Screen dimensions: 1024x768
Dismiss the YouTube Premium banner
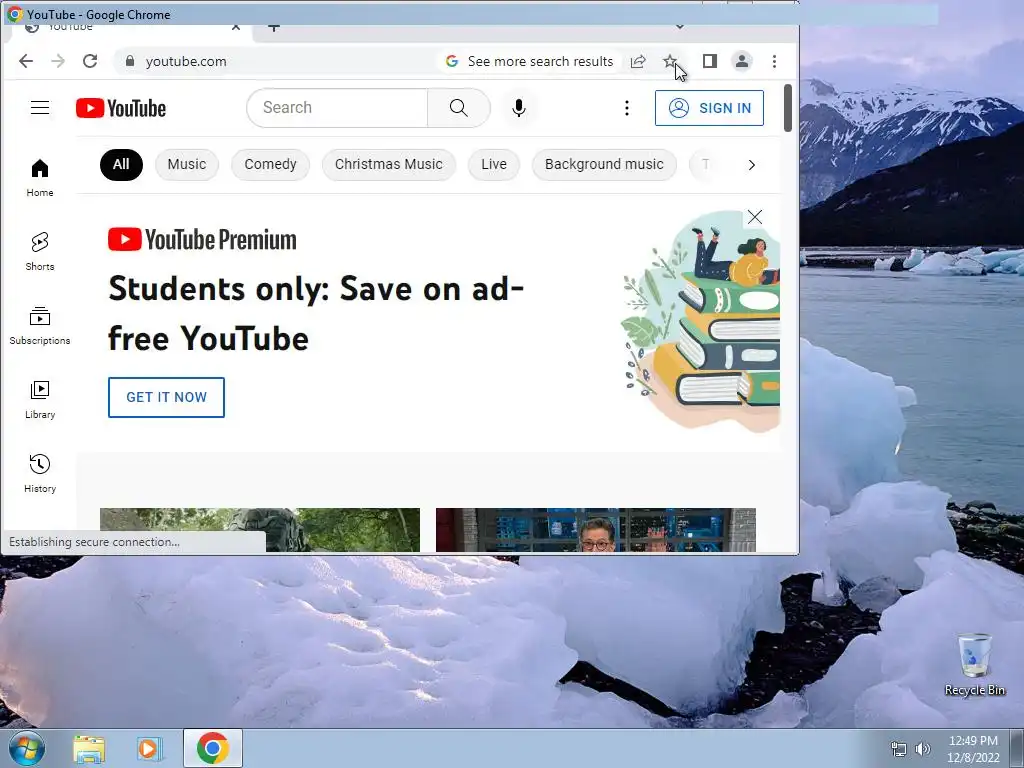point(754,217)
